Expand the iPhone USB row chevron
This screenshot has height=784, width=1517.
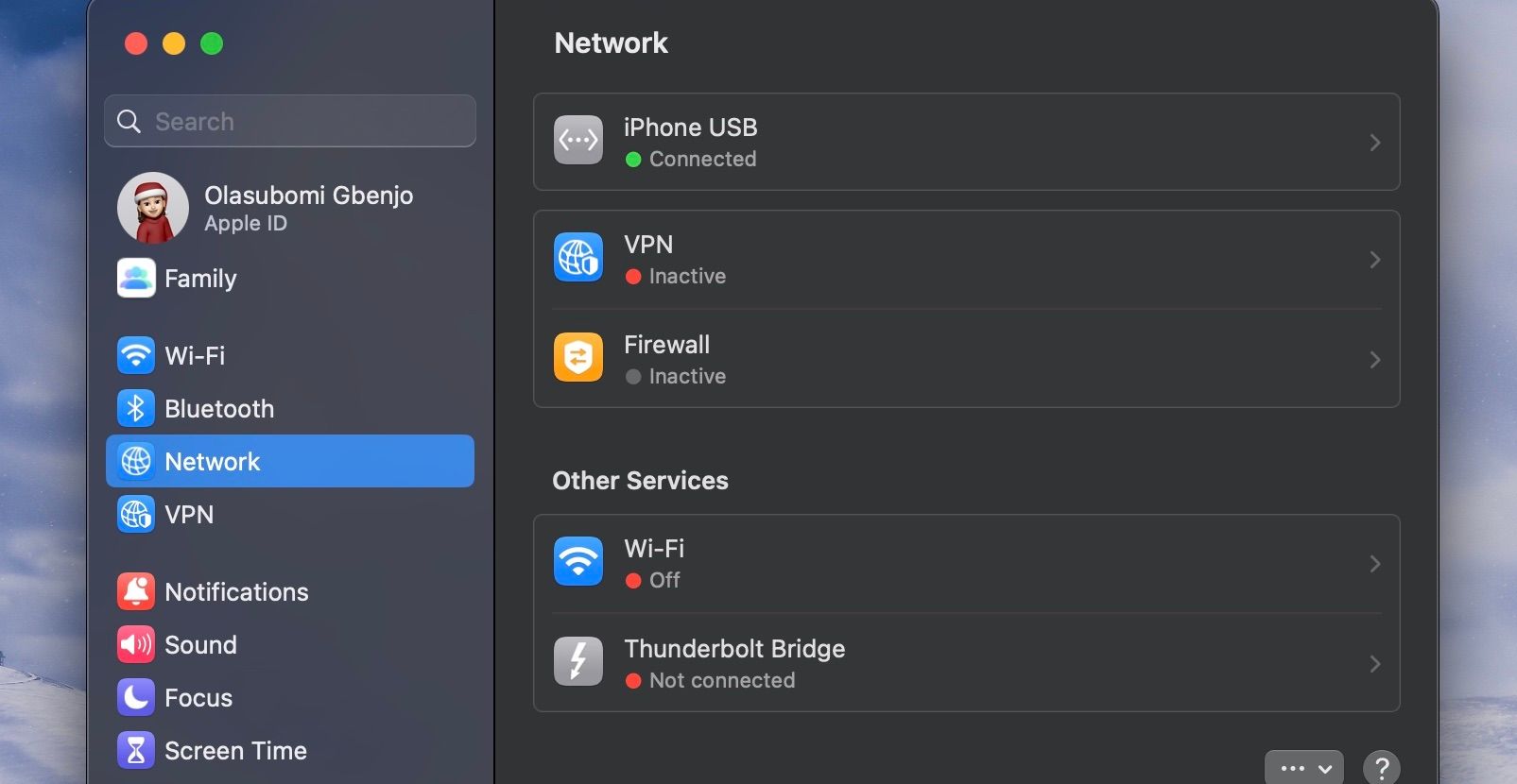click(1374, 143)
